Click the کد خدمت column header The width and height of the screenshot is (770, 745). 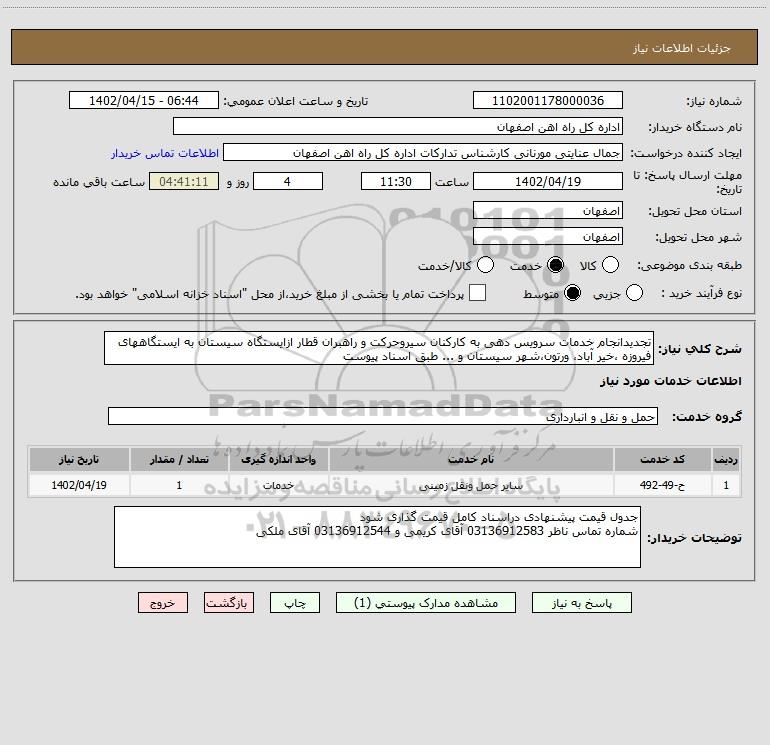pos(662,460)
